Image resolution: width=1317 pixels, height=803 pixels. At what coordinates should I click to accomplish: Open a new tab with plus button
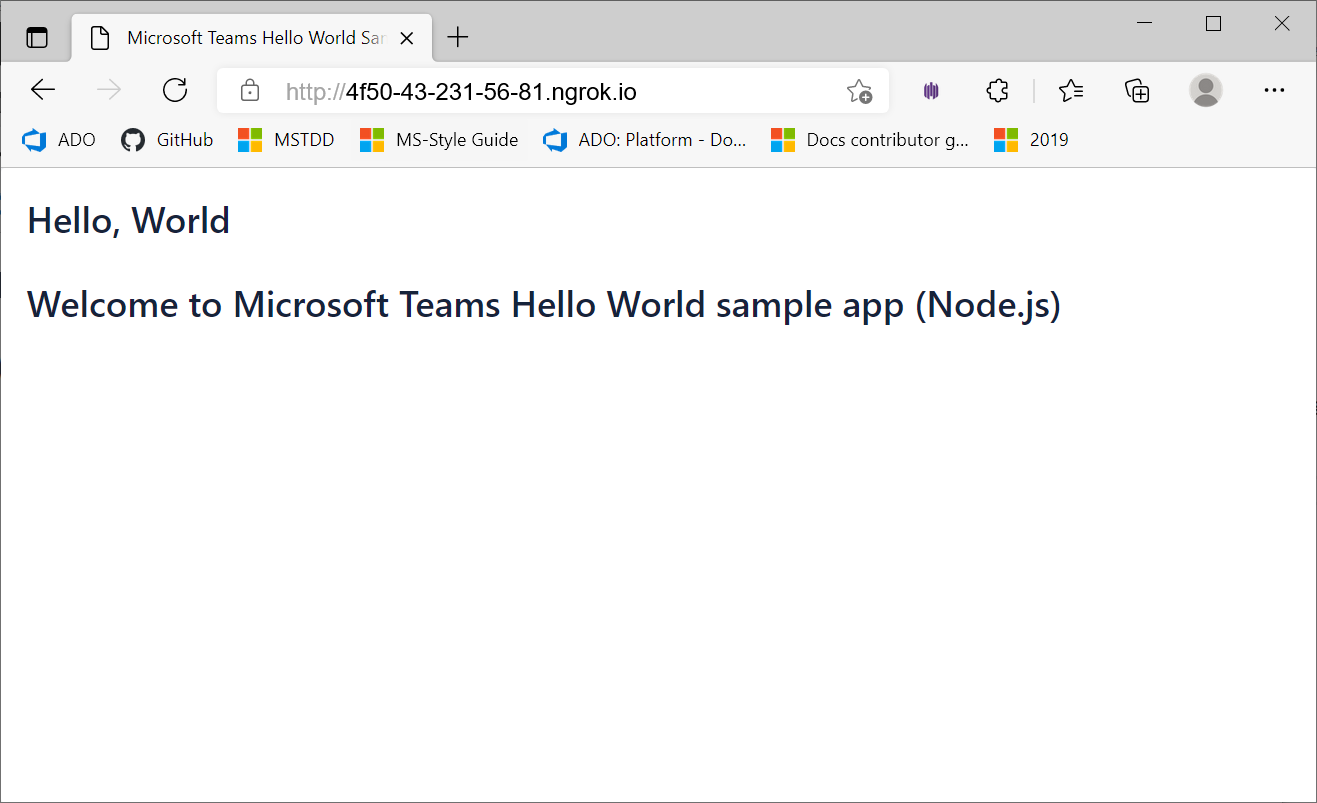tap(457, 38)
